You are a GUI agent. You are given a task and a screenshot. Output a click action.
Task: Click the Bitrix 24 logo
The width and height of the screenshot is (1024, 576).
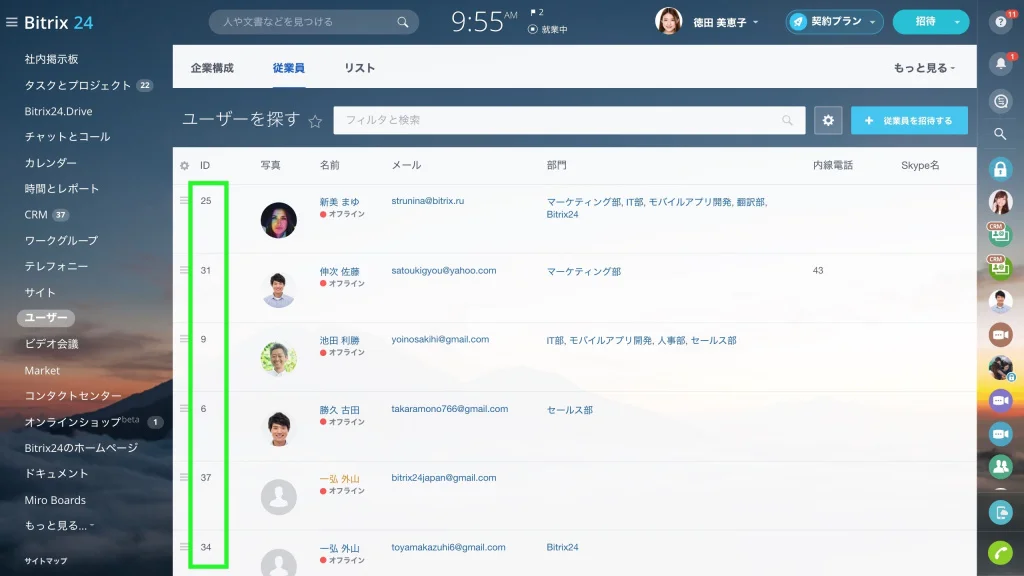point(59,22)
